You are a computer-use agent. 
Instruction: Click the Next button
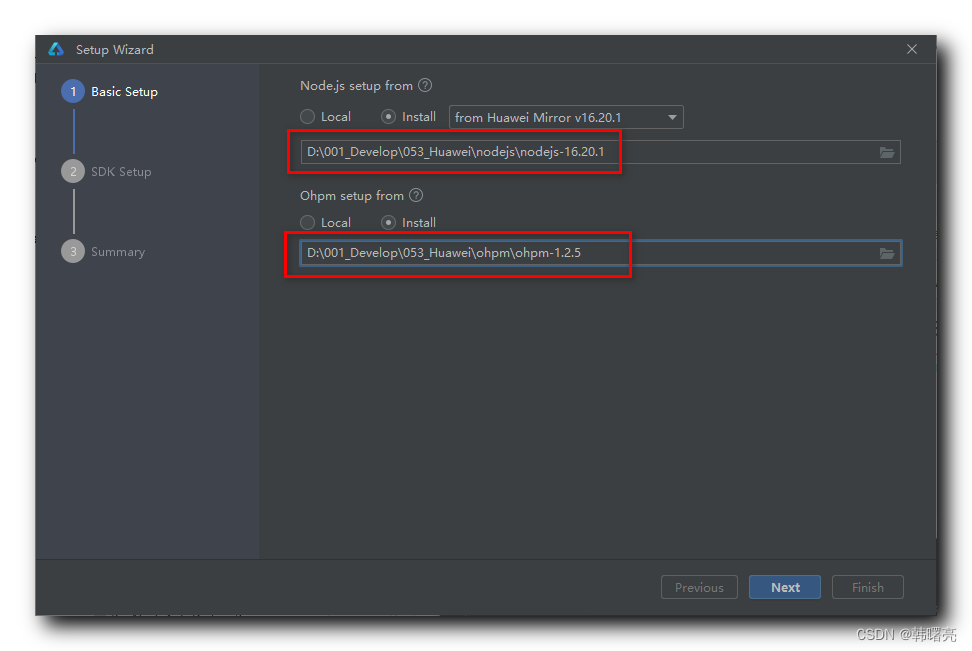[x=785, y=587]
